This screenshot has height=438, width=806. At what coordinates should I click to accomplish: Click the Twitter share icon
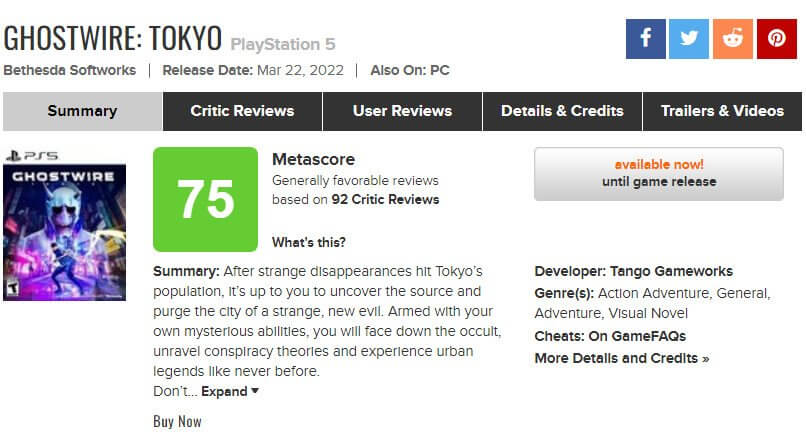[x=689, y=39]
